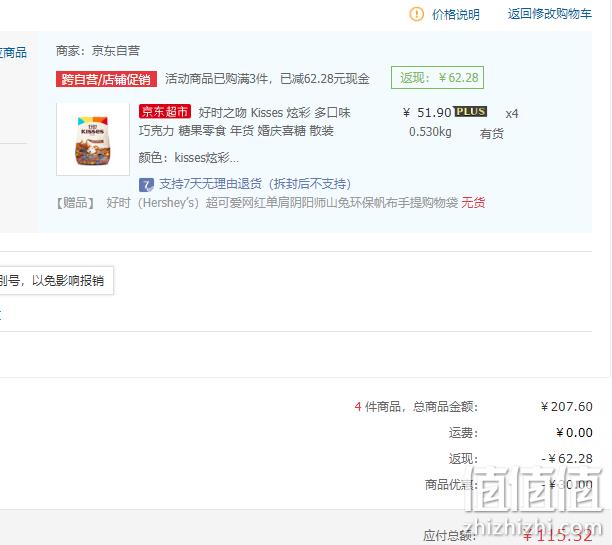Image resolution: width=612 pixels, height=545 pixels.
Task: Open the 好时之吻 Kisses product title
Action: tap(244, 121)
